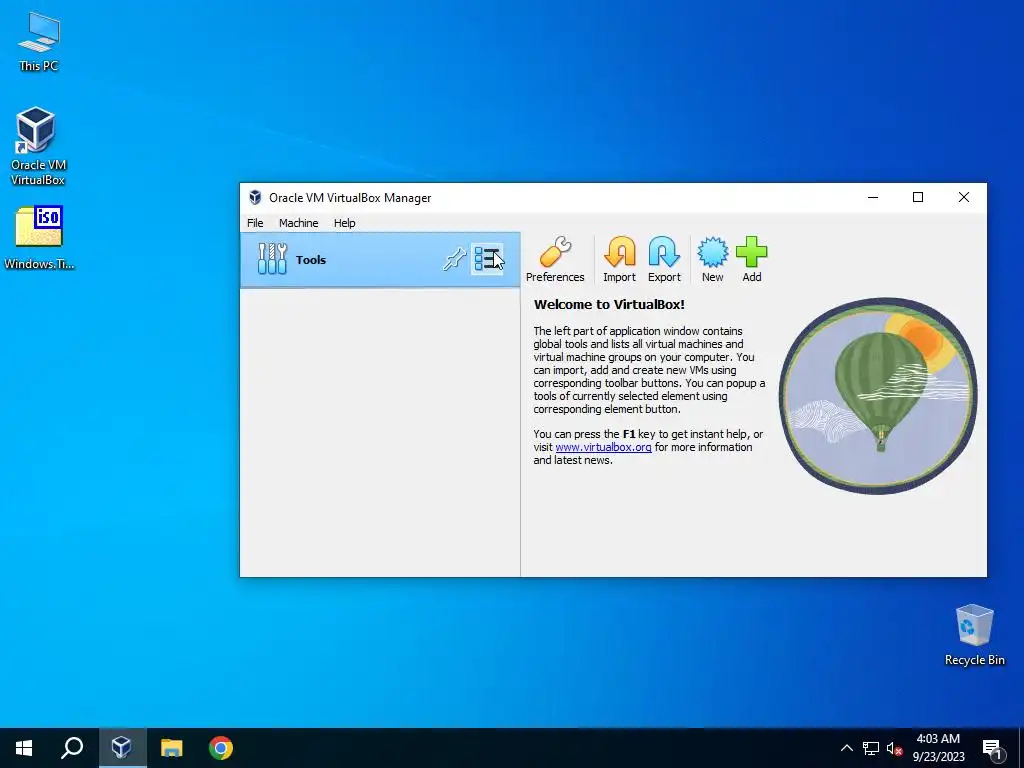This screenshot has height=768, width=1024.
Task: Minimize the VirtualBox Manager window
Action: (872, 197)
